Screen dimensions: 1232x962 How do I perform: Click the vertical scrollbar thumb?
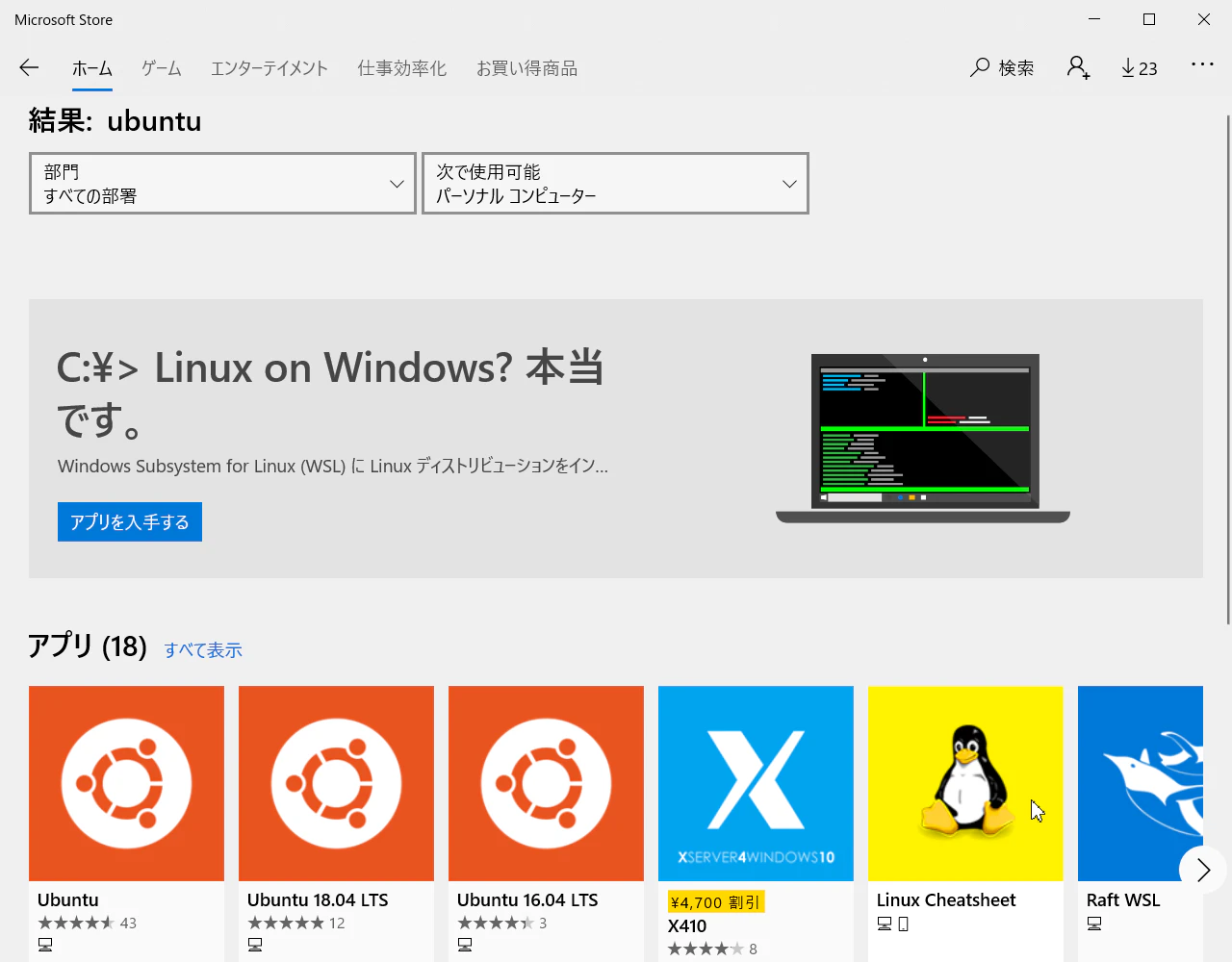tap(1228, 370)
